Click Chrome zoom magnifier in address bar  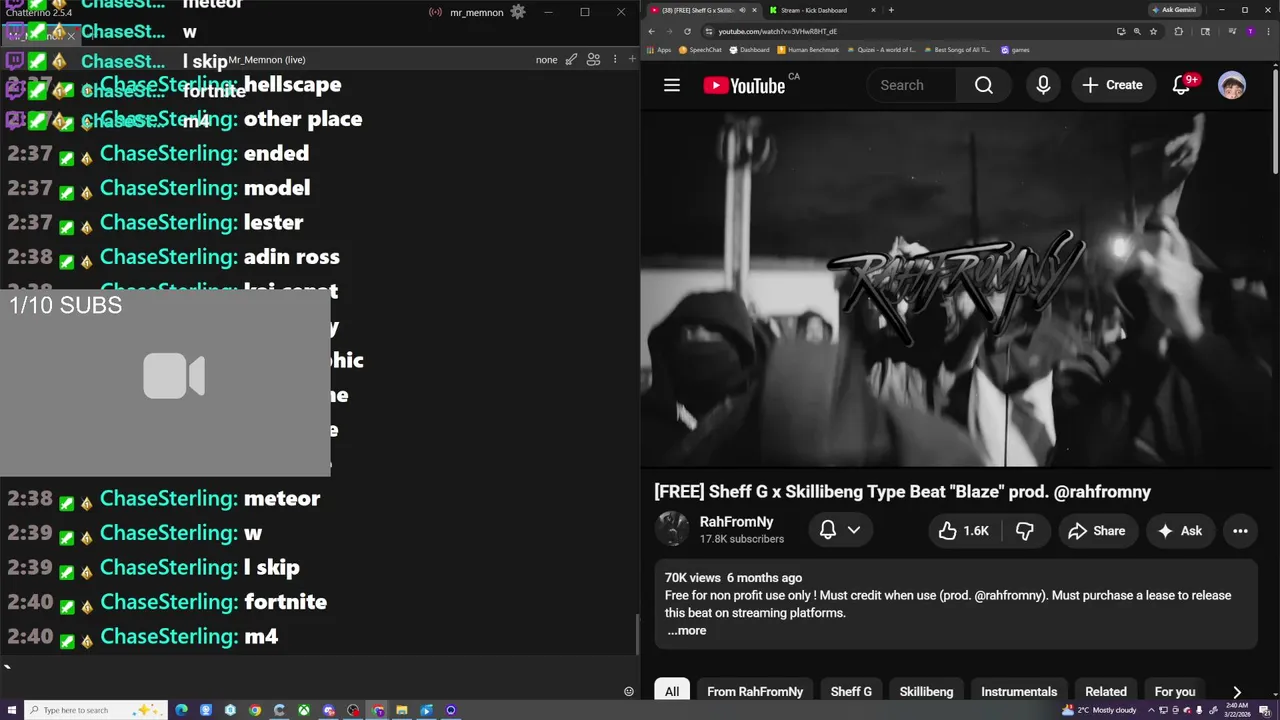(1137, 31)
